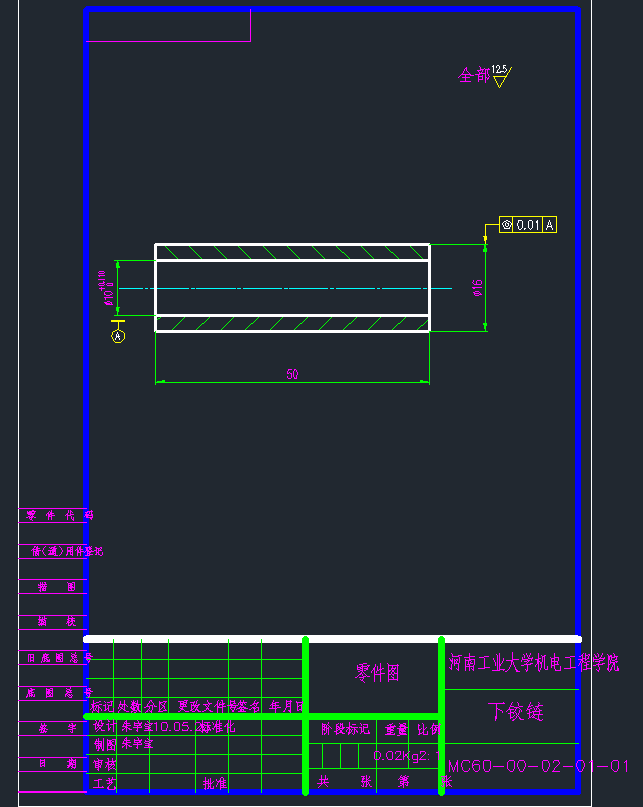Click 朱宇宝 name in the 设计 row
Image resolution: width=643 pixels, height=807 pixels.
[137, 727]
